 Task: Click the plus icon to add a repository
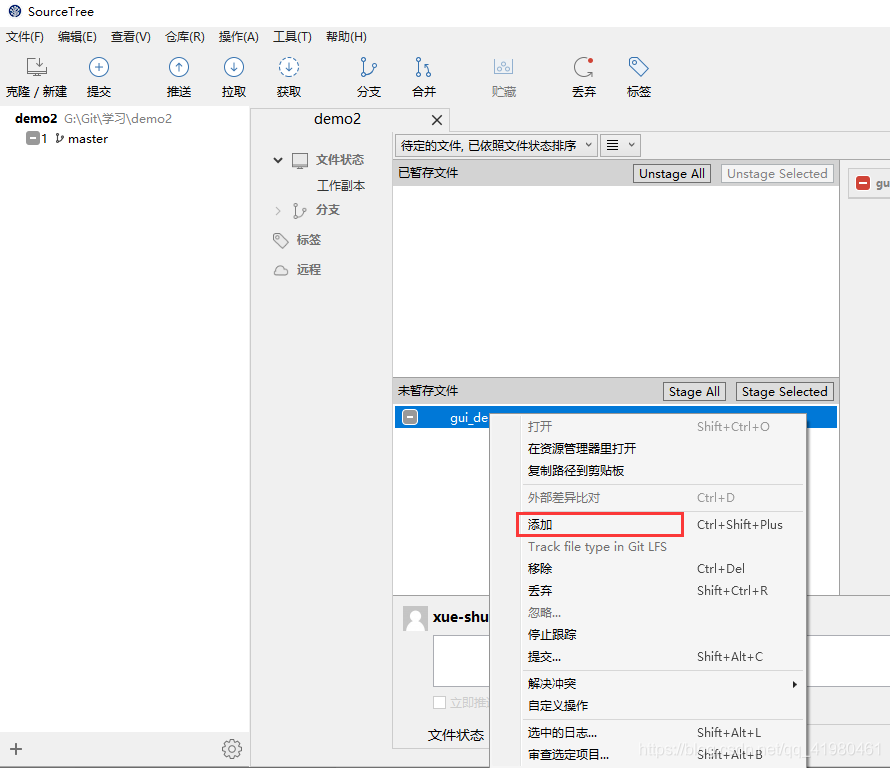(x=16, y=749)
